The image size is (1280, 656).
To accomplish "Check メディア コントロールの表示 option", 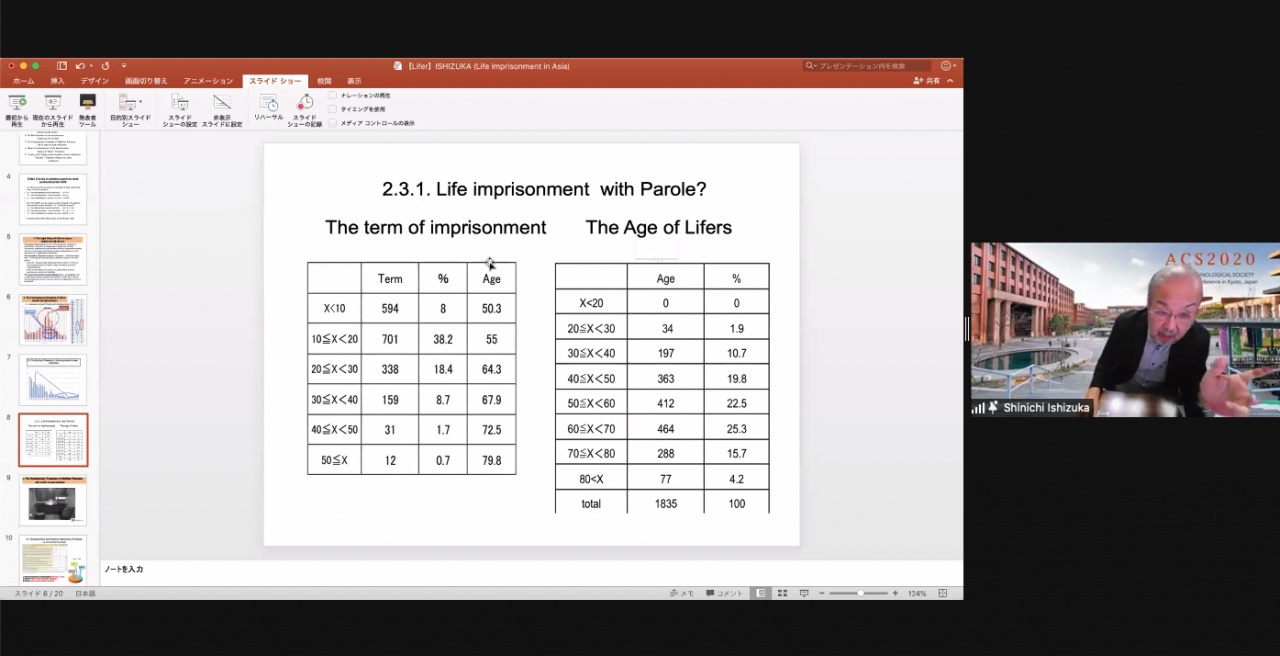I will click(x=333, y=123).
